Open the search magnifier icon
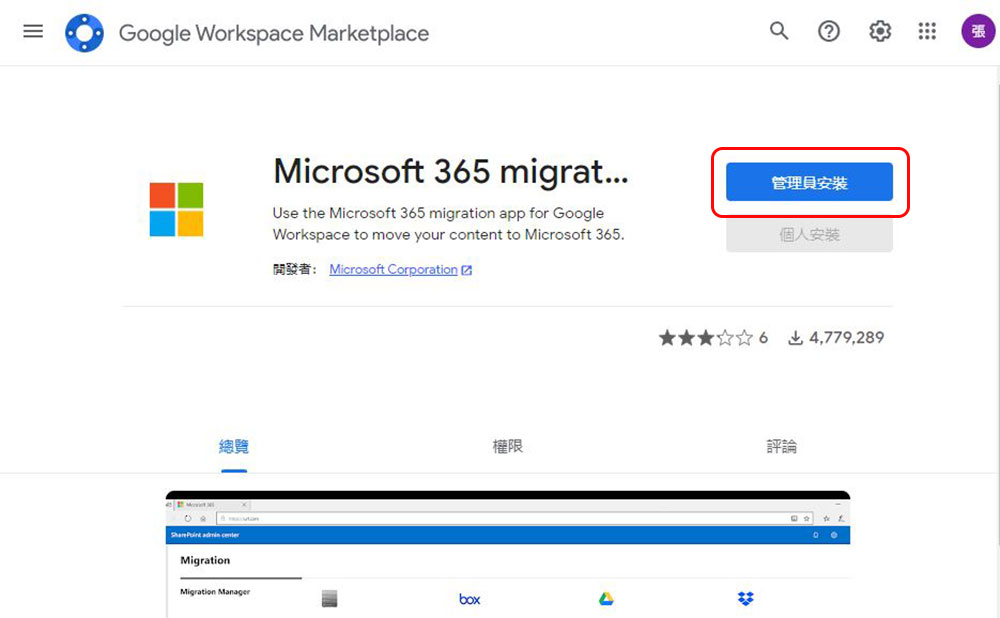 pyautogui.click(x=779, y=31)
